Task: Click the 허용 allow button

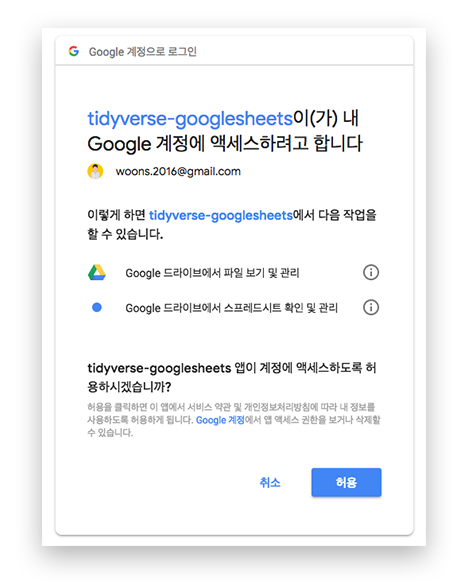Action: [x=346, y=482]
